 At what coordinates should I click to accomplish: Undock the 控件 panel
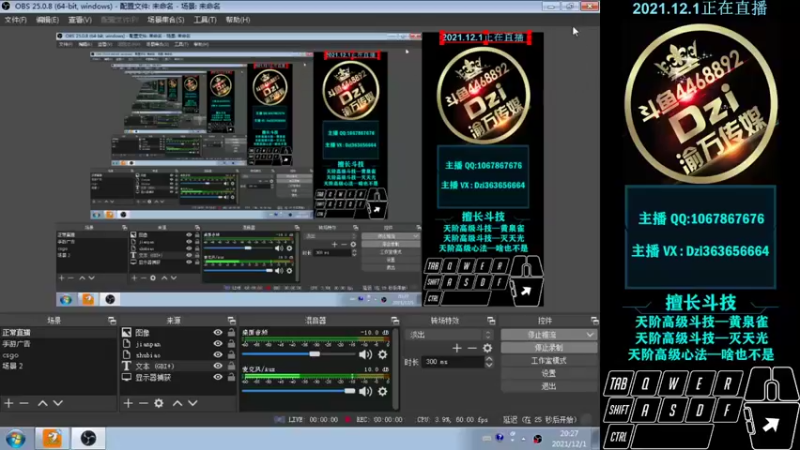click(594, 320)
